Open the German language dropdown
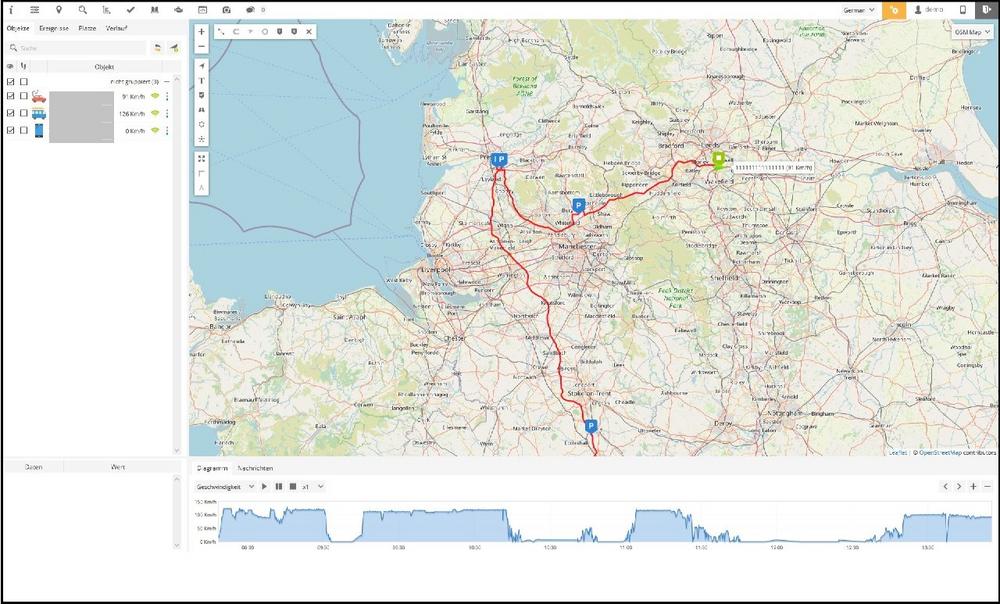The image size is (1000, 604). [859, 9]
